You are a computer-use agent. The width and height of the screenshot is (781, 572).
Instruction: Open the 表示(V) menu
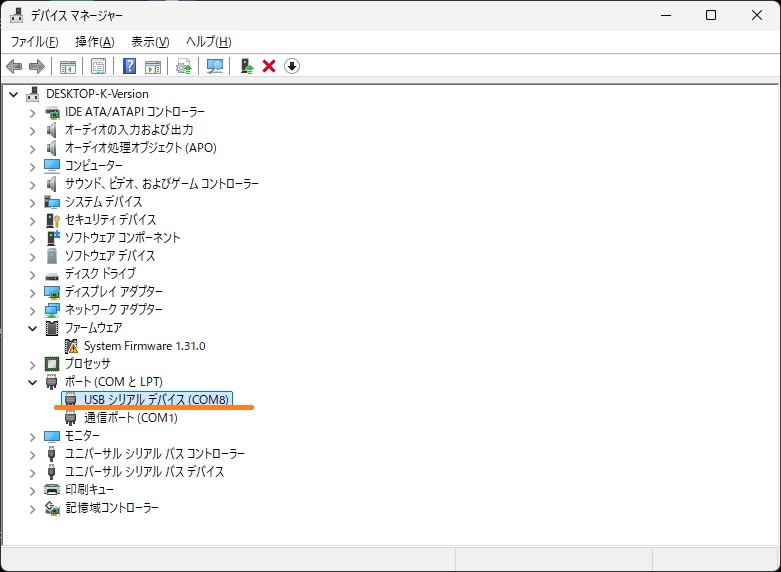pos(150,42)
